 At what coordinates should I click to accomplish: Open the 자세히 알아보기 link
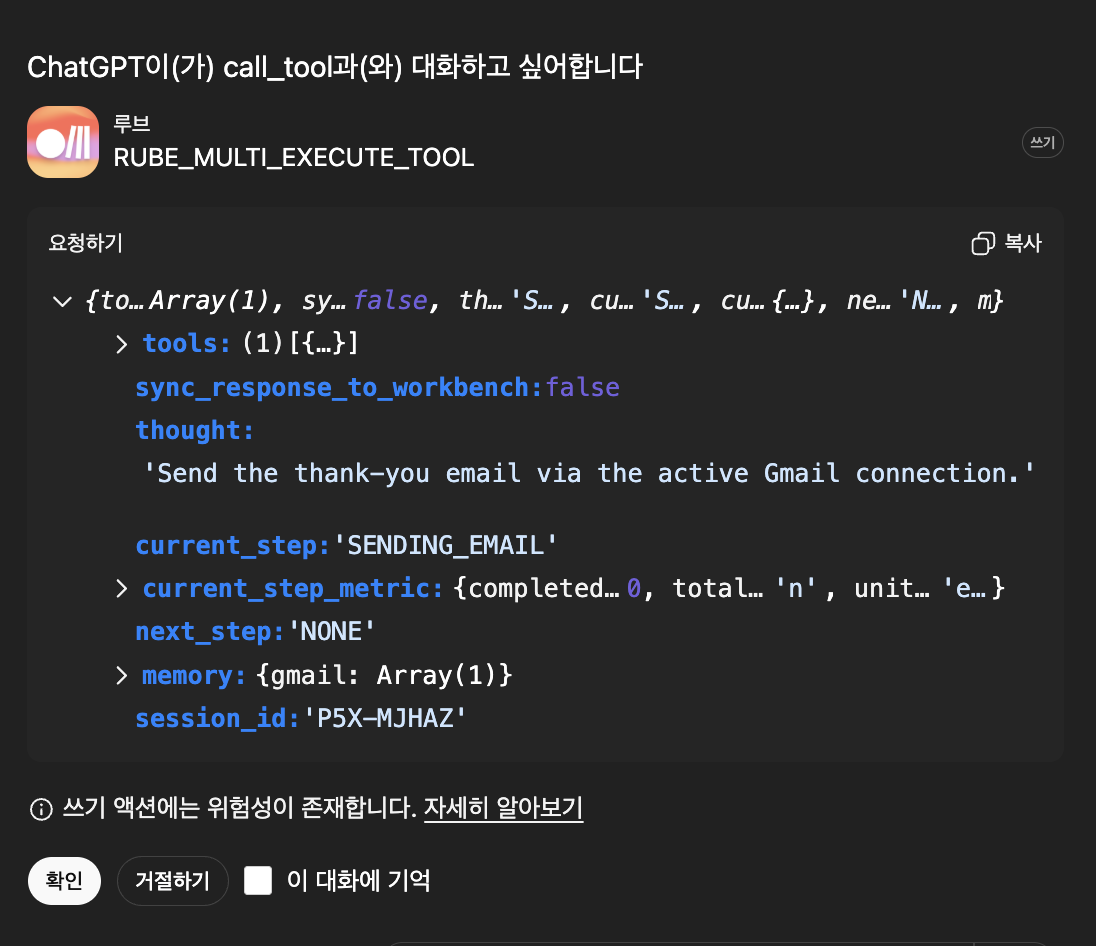click(x=503, y=808)
